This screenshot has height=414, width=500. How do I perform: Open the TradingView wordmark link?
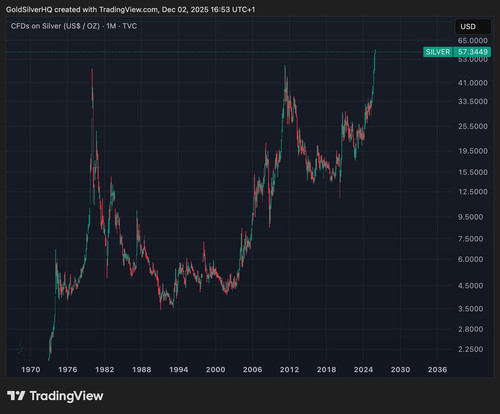66,396
